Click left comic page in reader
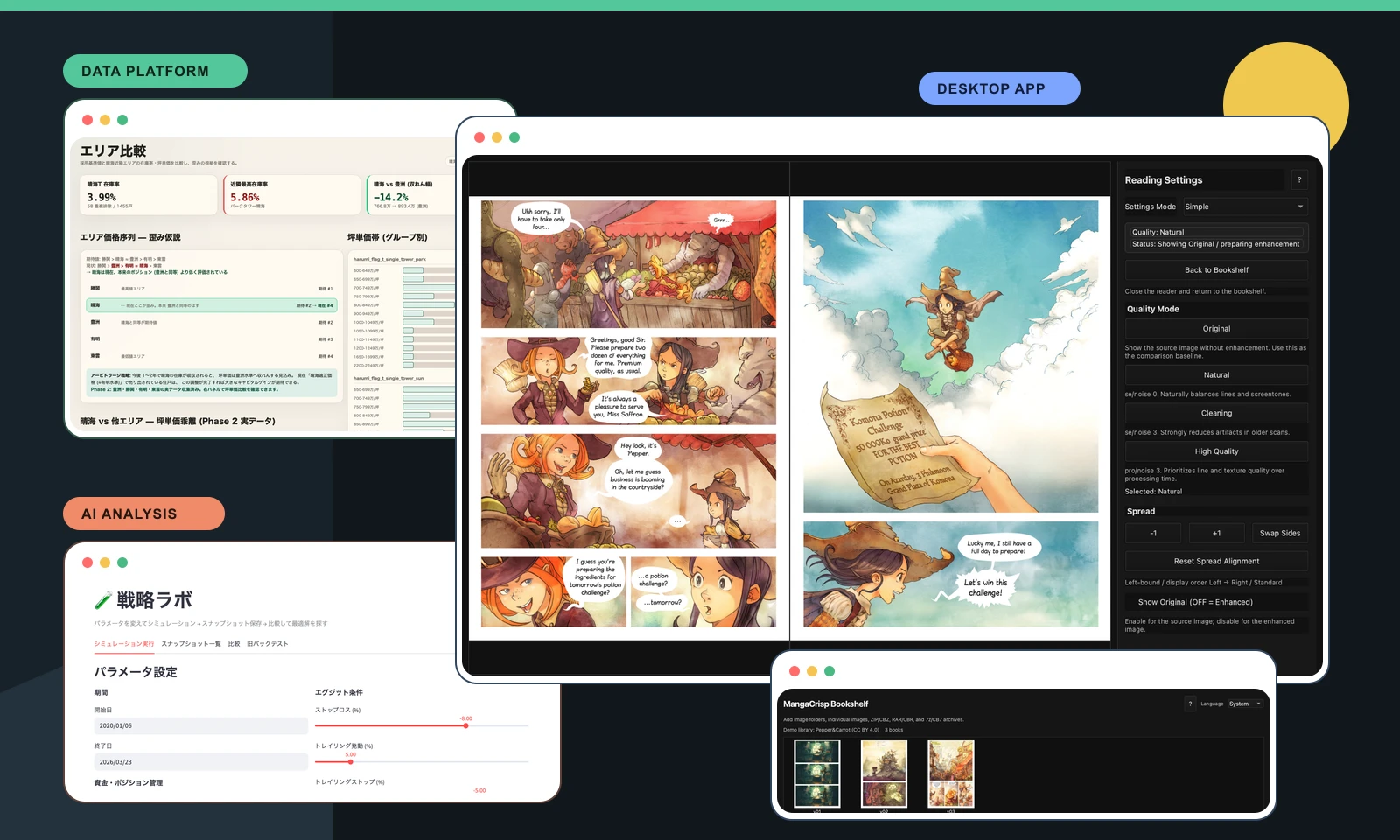The width and height of the screenshot is (1400, 840). click(628, 418)
